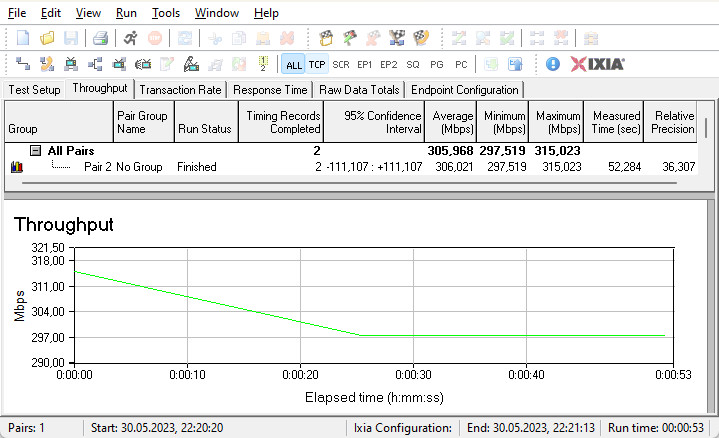Toggle the EP1 endpoint filter

pos(365,65)
